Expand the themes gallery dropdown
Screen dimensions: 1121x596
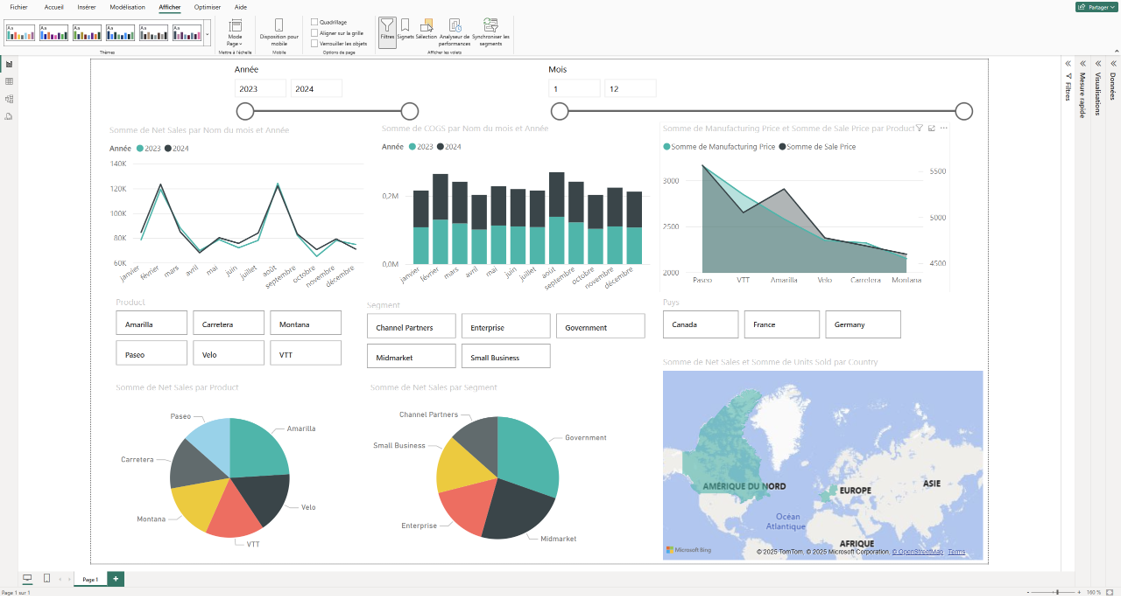coord(208,33)
